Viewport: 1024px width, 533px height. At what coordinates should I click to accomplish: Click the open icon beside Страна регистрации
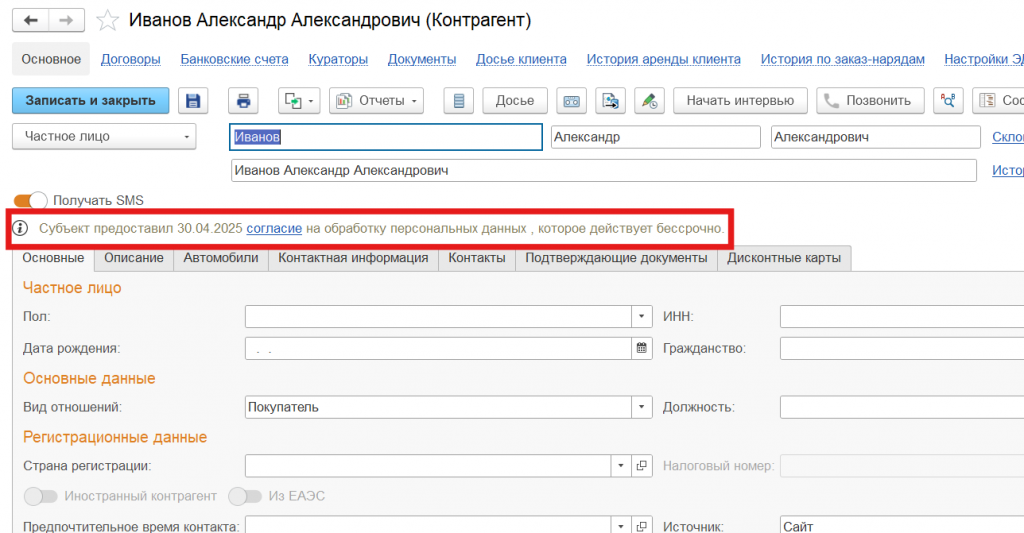point(642,466)
